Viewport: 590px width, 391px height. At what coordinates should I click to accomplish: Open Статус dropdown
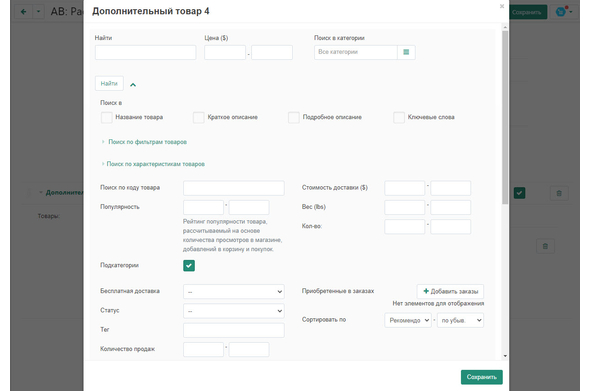click(x=234, y=311)
